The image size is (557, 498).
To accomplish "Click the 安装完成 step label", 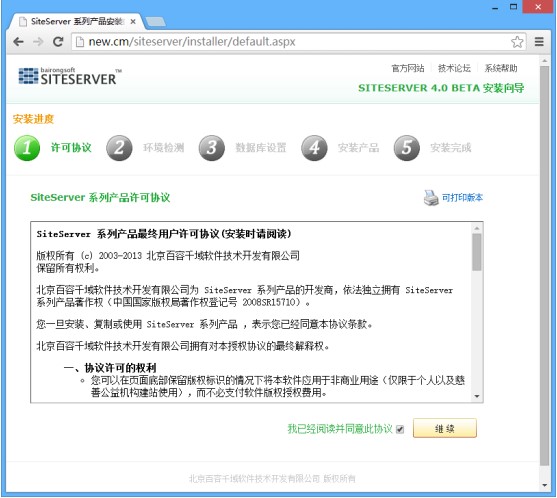I will [451, 148].
